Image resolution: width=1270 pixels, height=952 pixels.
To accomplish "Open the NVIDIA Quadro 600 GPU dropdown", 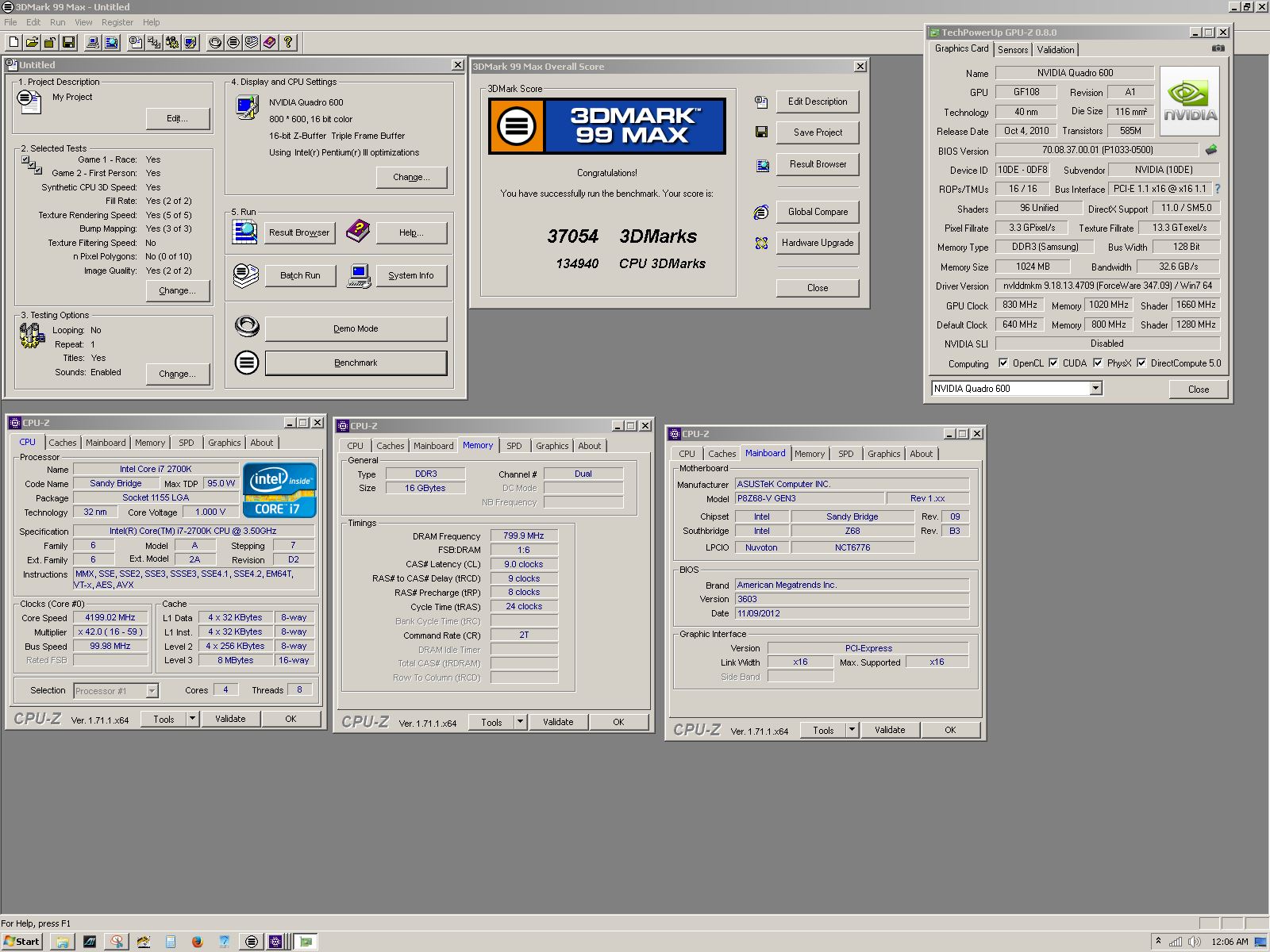I will pos(1095,388).
